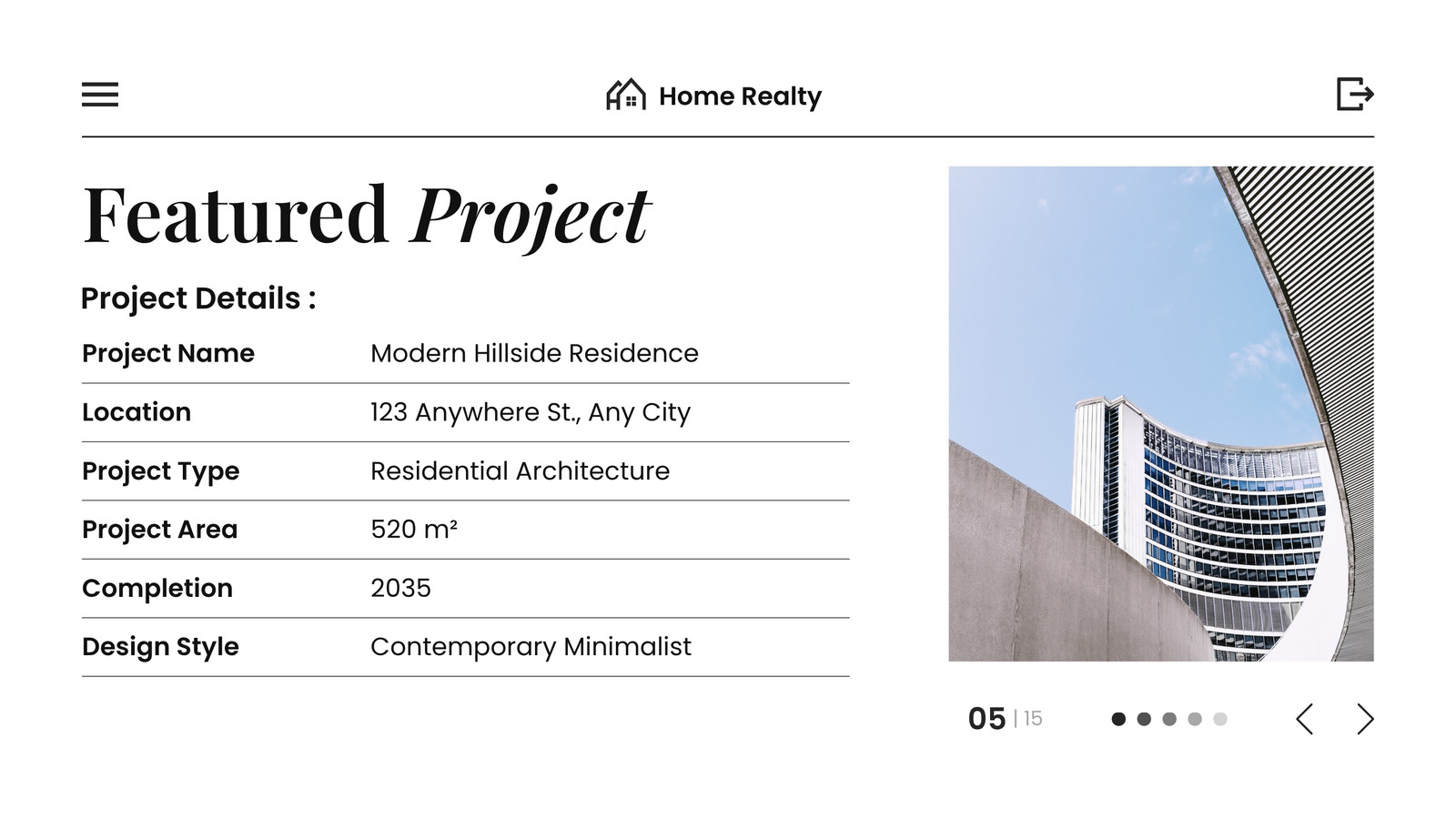Select the fourth pagination dot
Image resolution: width=1456 pixels, height=819 pixels.
point(1195,719)
